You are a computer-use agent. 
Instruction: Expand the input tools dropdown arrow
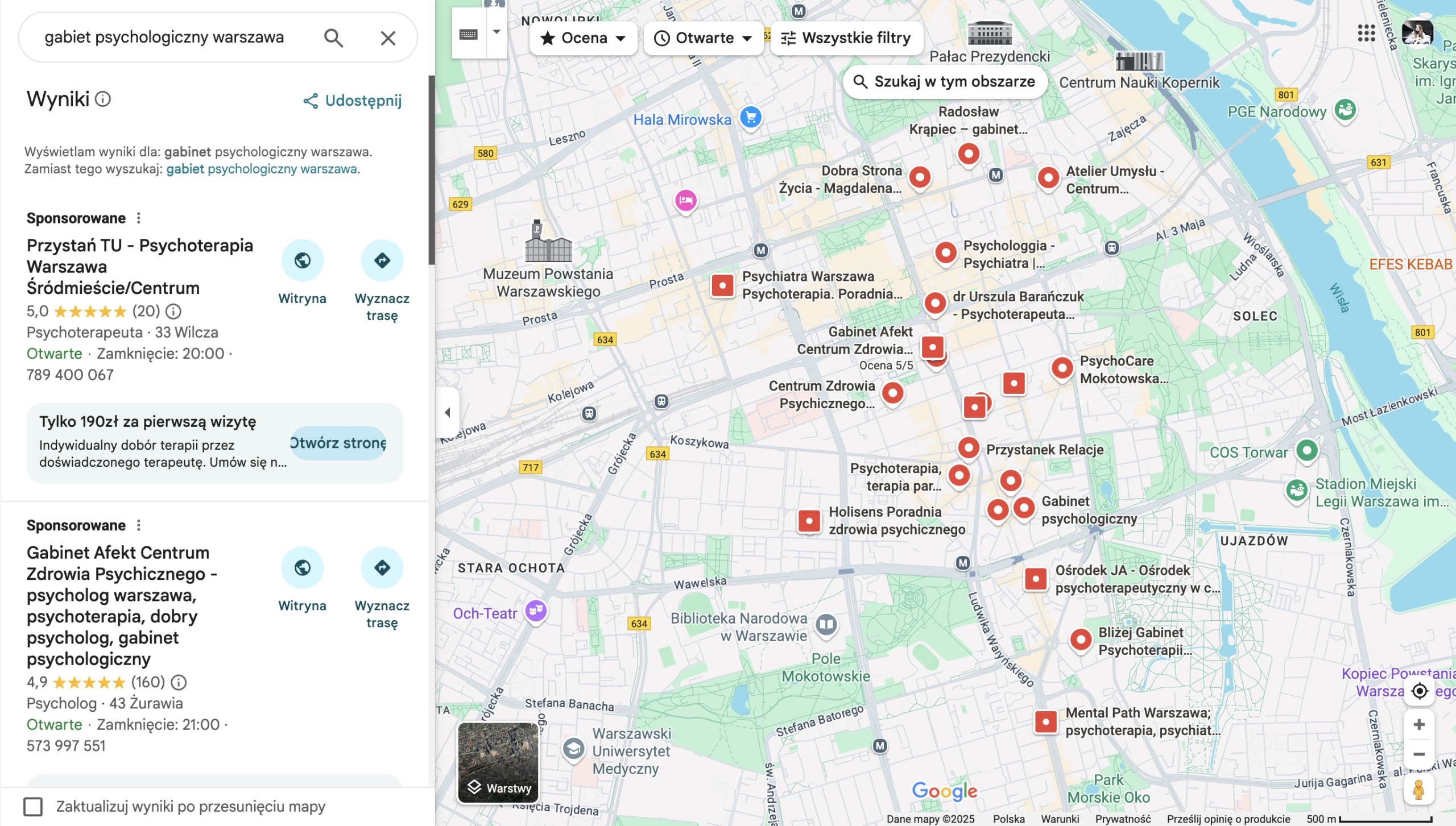pos(497,32)
